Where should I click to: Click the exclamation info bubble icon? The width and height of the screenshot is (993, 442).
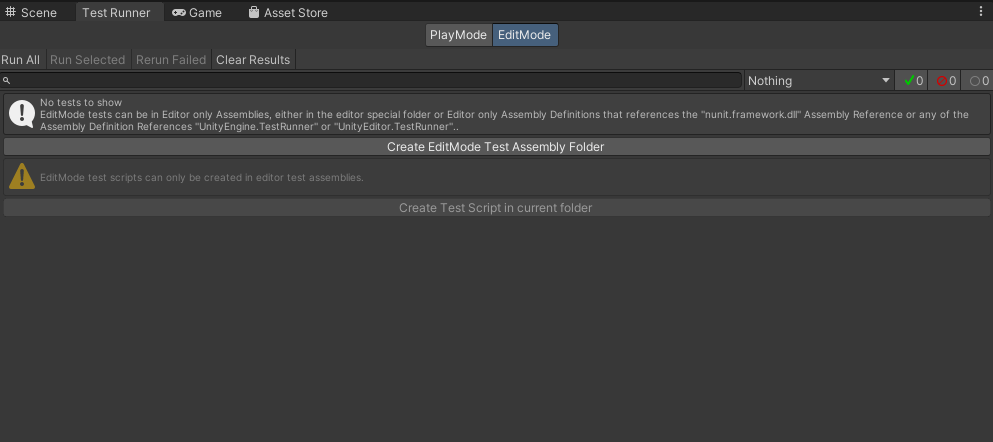tap(22, 114)
